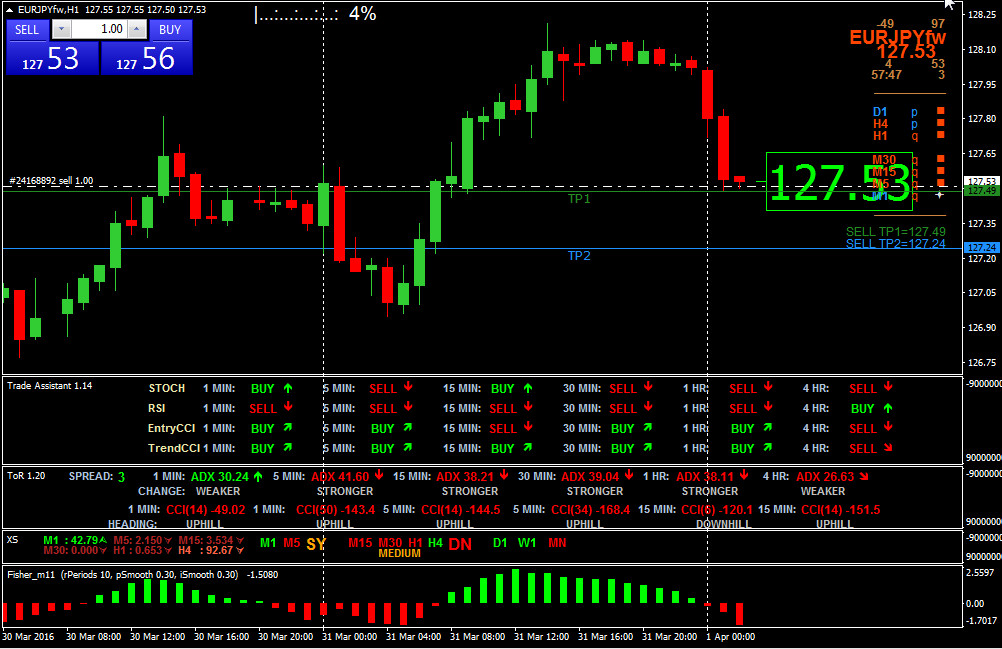Select the #24168892 sell 1.00 order label
1002x649 pixels.
click(51, 181)
